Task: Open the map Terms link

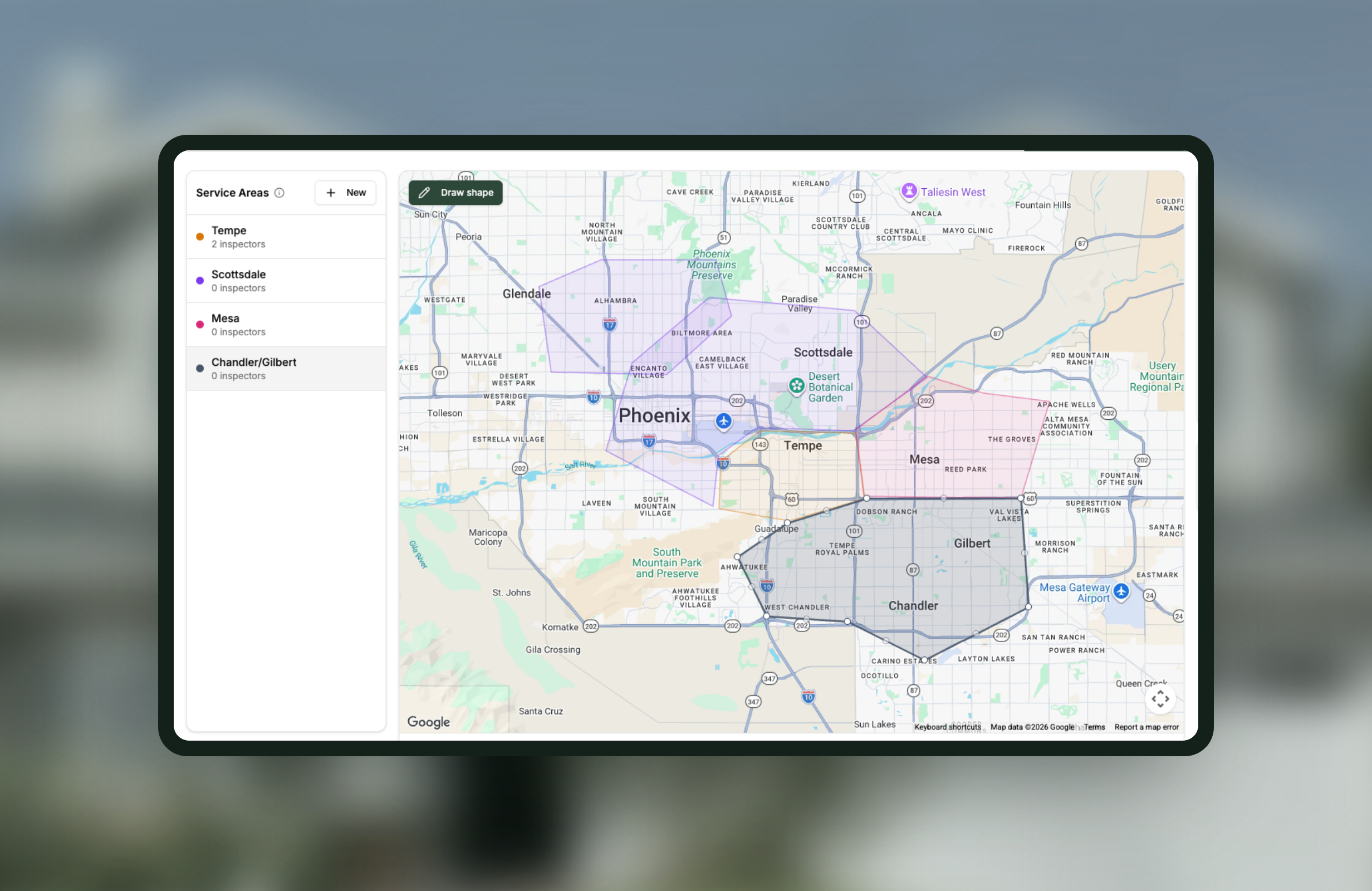Action: tap(1094, 727)
